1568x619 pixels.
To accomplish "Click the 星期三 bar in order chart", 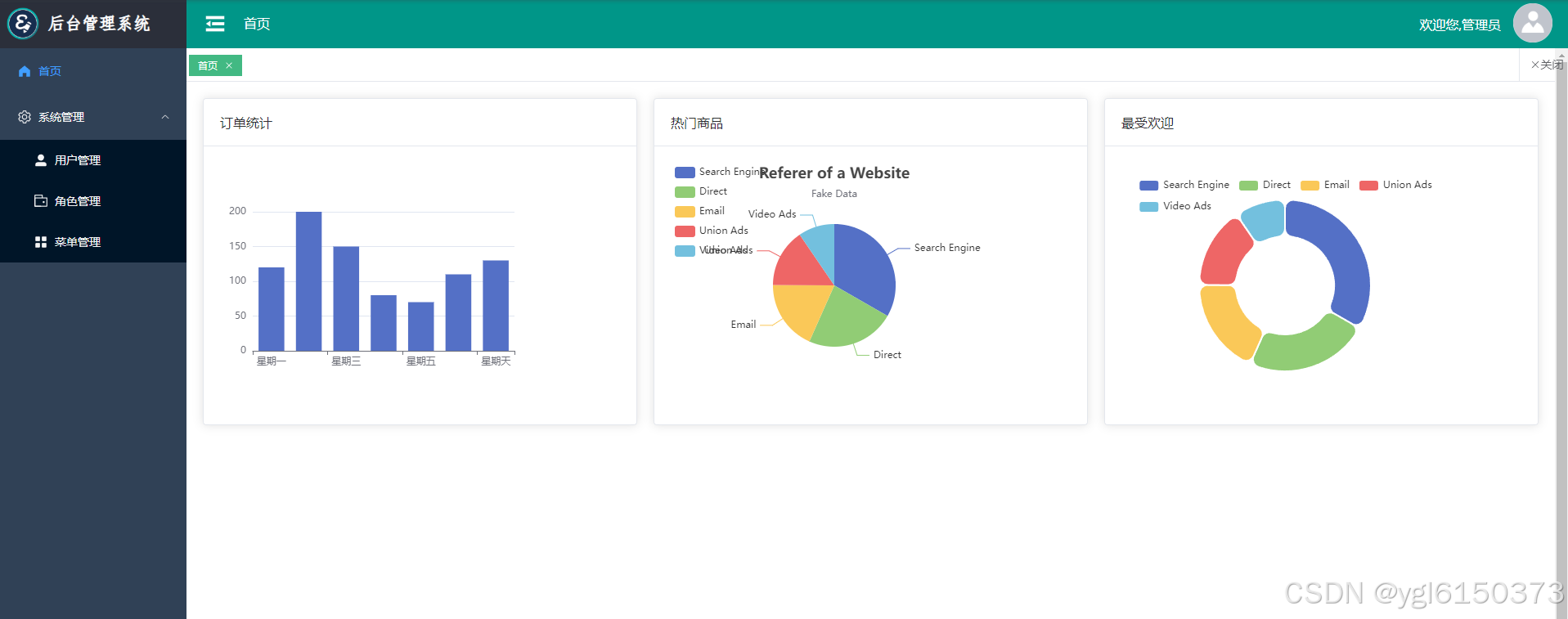I will coord(346,298).
